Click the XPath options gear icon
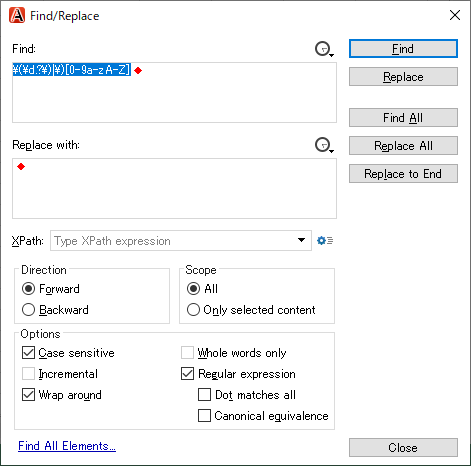Viewport: 471px width, 466px height. tap(325, 240)
